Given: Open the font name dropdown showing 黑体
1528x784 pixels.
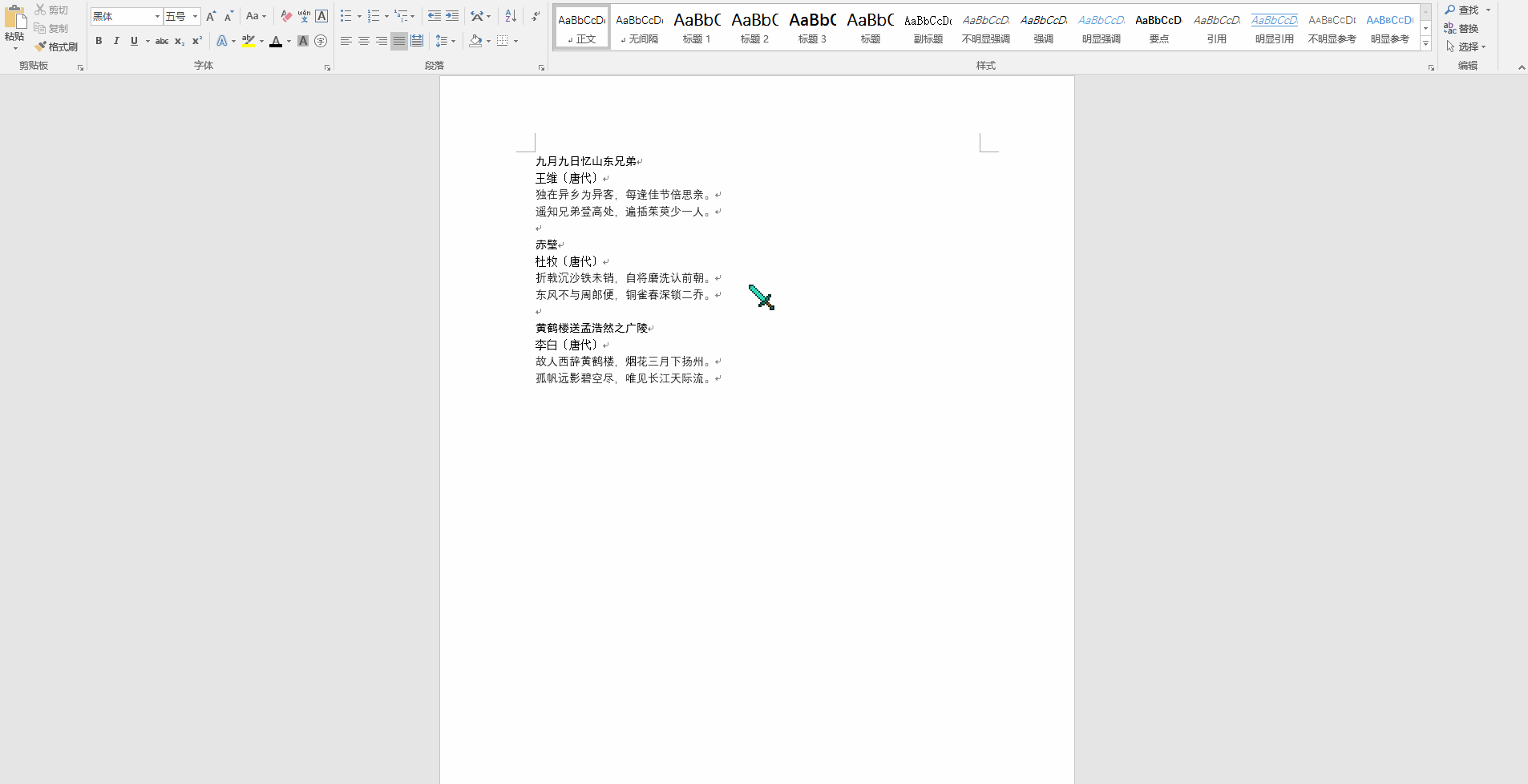Looking at the screenshot, I should 157,16.
